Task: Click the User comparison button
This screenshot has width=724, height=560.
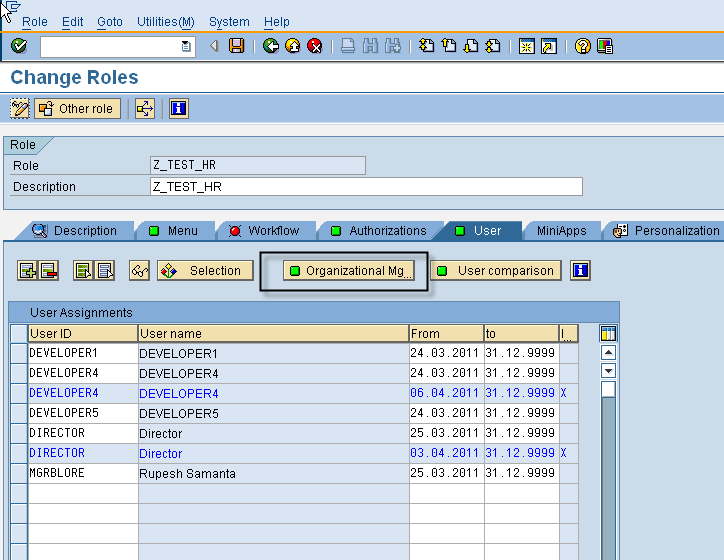Action: click(496, 270)
